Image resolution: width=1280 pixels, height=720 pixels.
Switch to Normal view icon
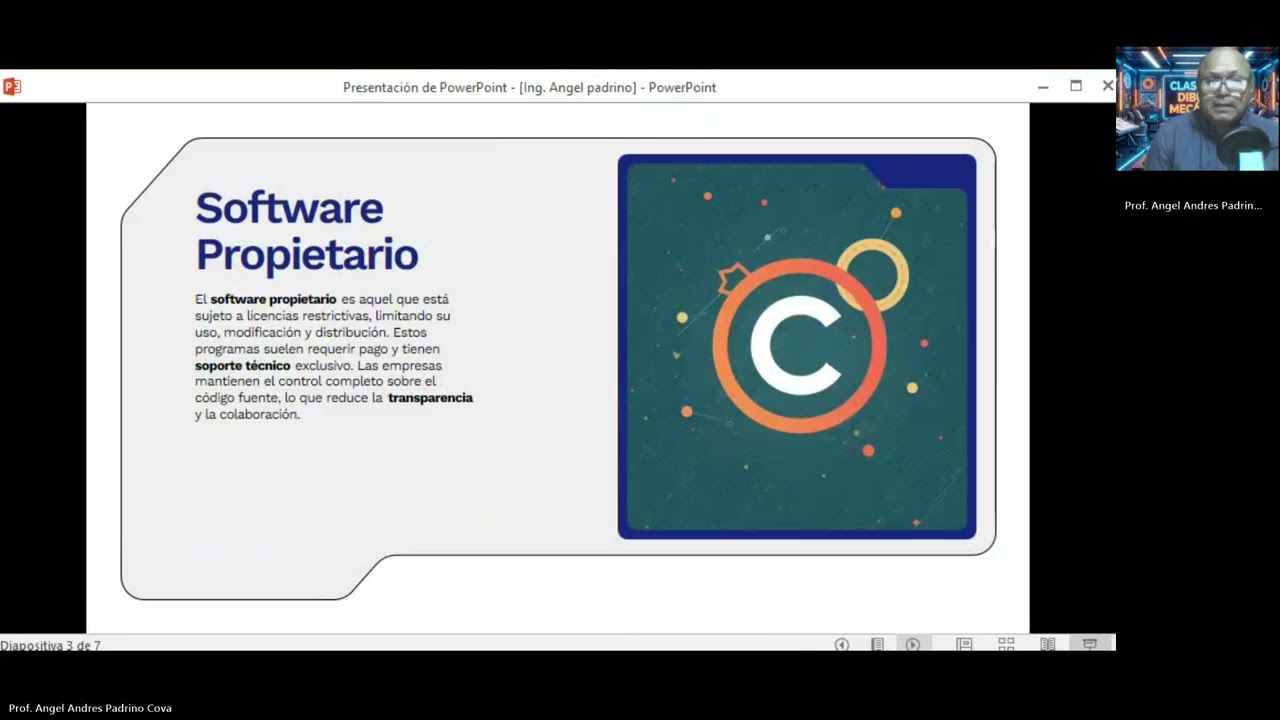964,645
